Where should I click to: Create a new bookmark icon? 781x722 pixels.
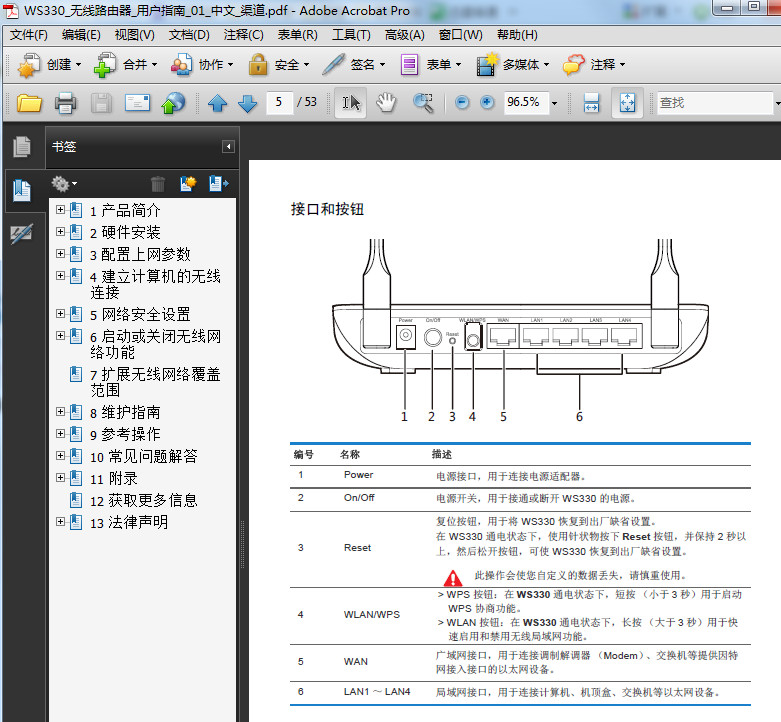click(187, 183)
